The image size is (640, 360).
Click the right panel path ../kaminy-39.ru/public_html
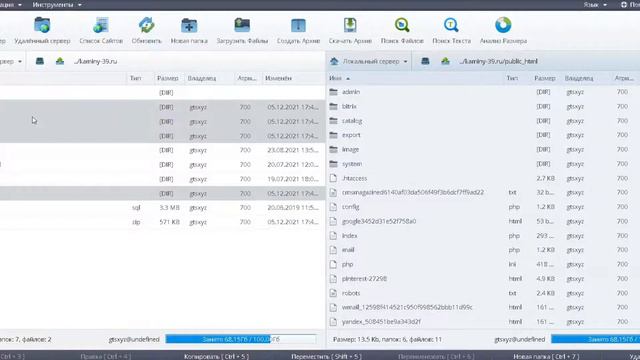pos(498,61)
